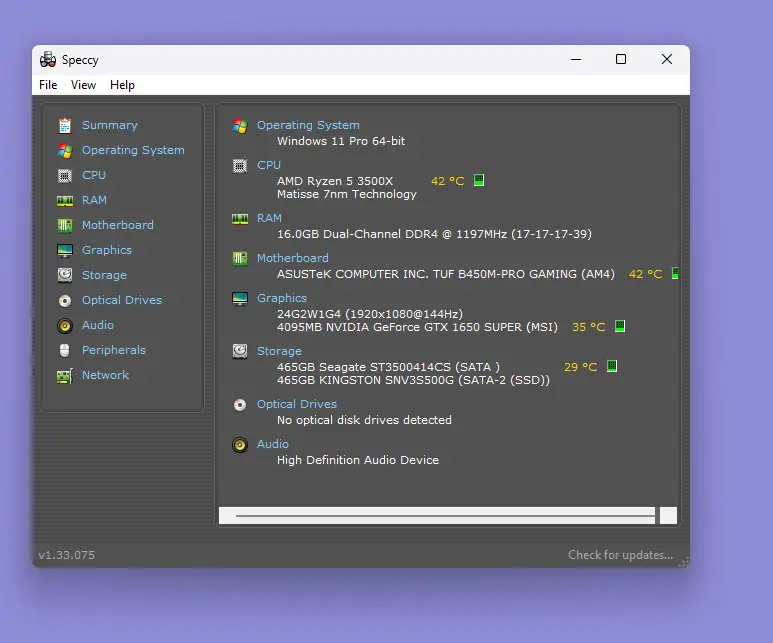The width and height of the screenshot is (773, 643).
Task: Click the green storage temperature indicator icon
Action: point(612,366)
